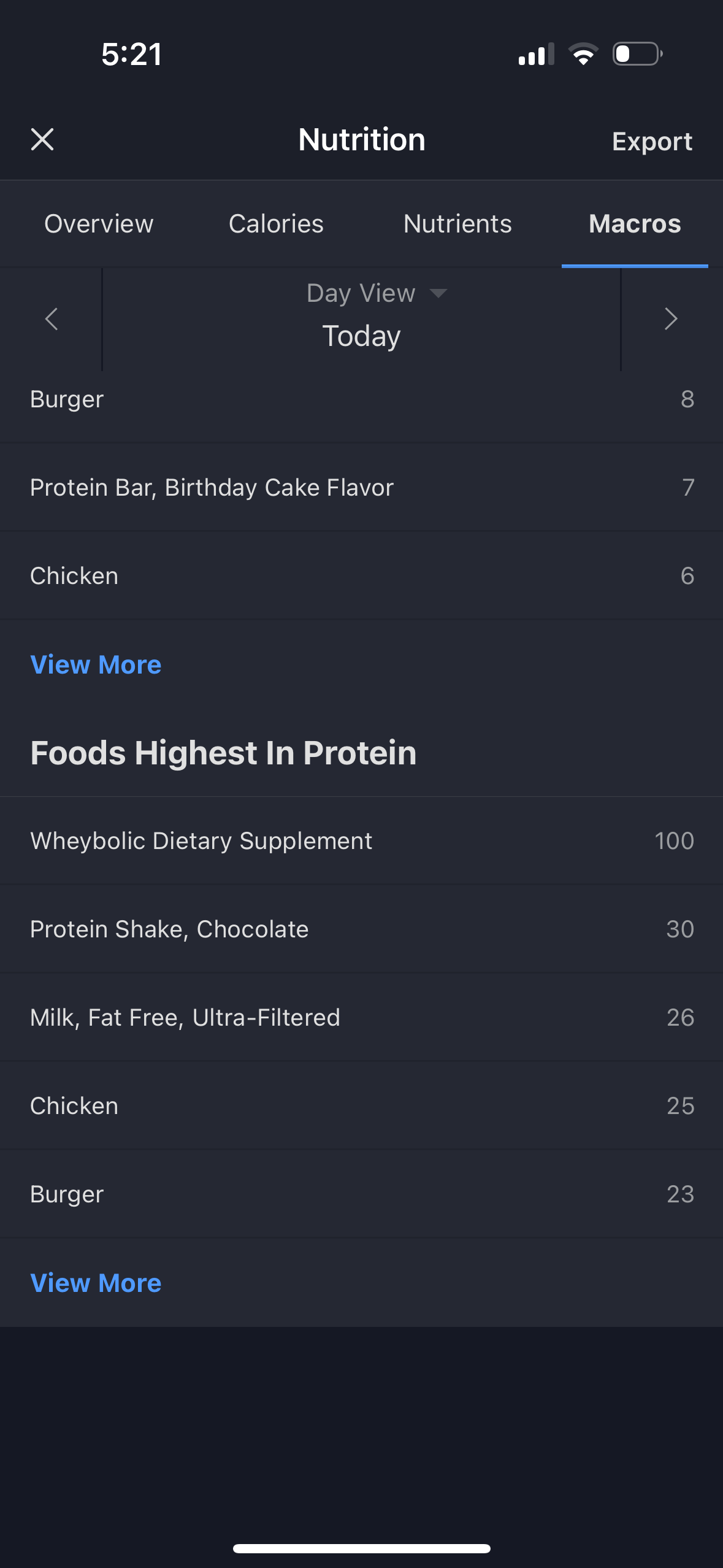Switch to the Calories tab
Screen dimensions: 723x1568
(x=276, y=224)
